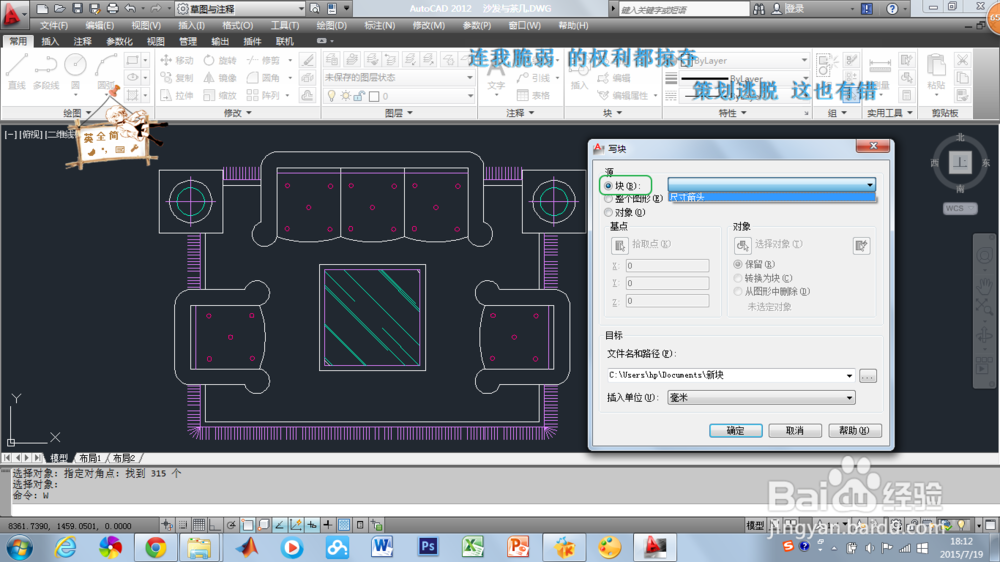Select the Move (移动) tool
The image size is (1000, 562).
coord(177,60)
